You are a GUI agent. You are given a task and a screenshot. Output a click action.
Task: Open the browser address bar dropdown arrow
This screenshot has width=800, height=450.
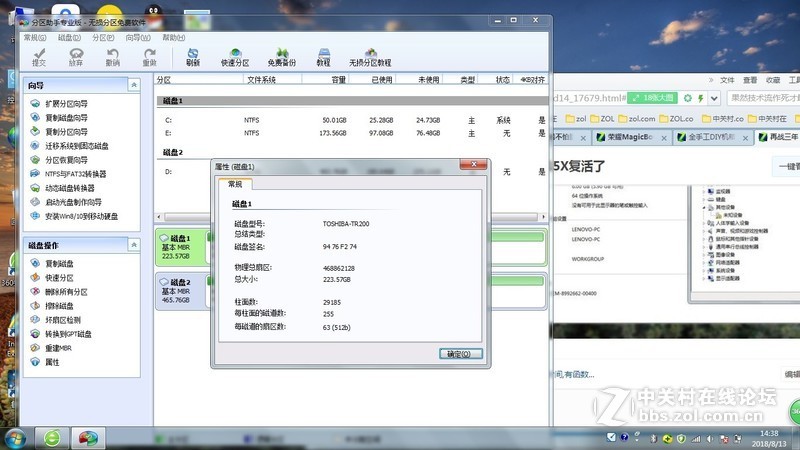click(x=714, y=98)
